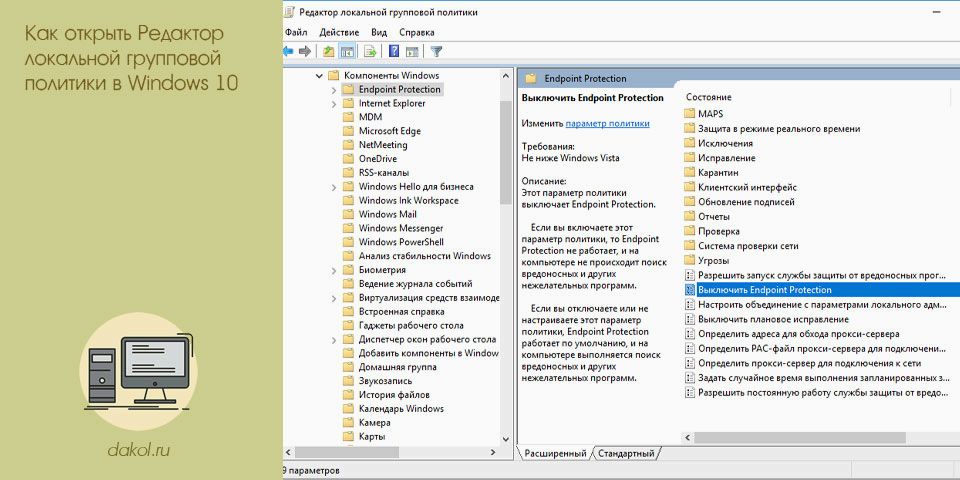This screenshot has height=480, width=960.
Task: Click the folder icon beside Проверка in the list
Action: [x=689, y=231]
